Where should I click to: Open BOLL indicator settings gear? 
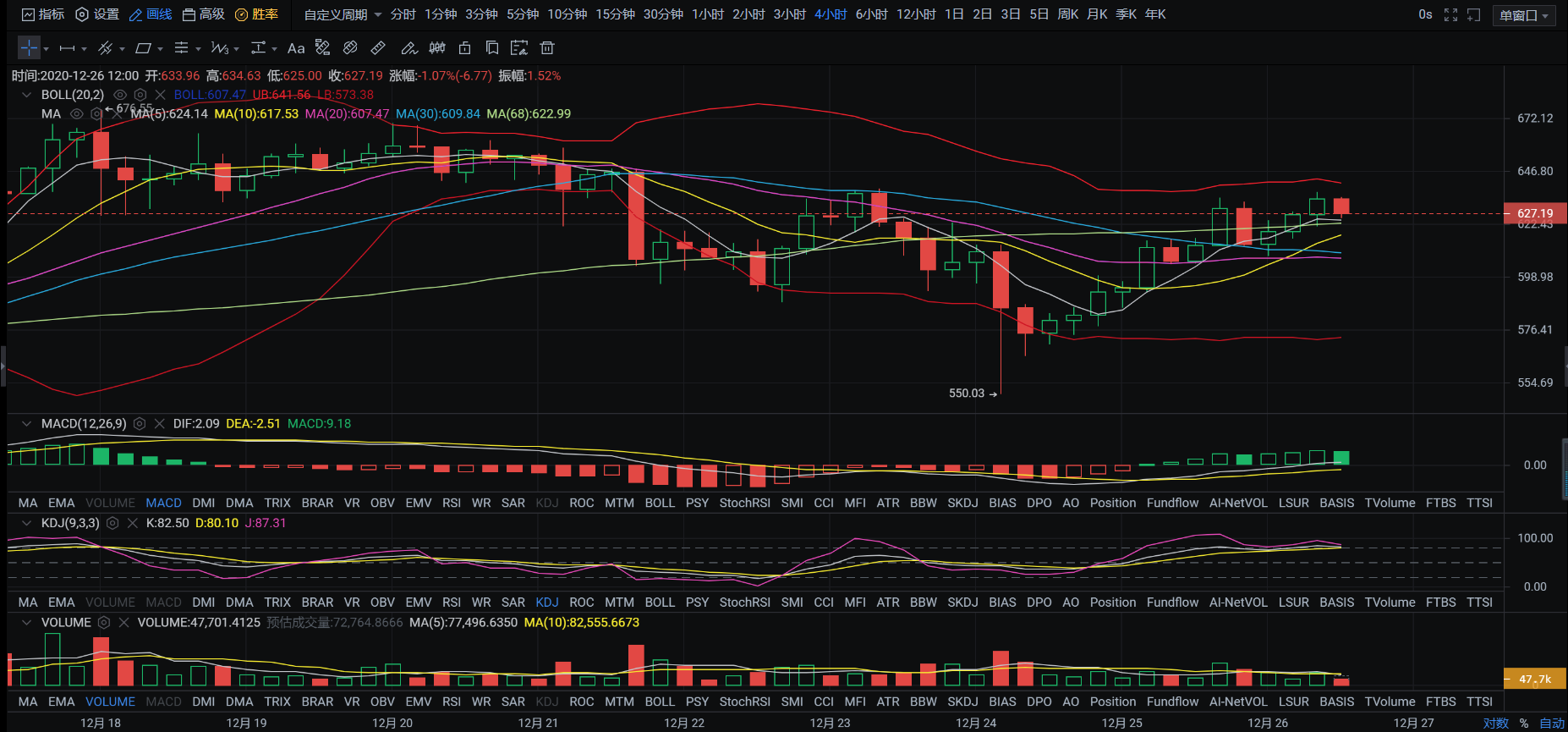click(x=140, y=95)
